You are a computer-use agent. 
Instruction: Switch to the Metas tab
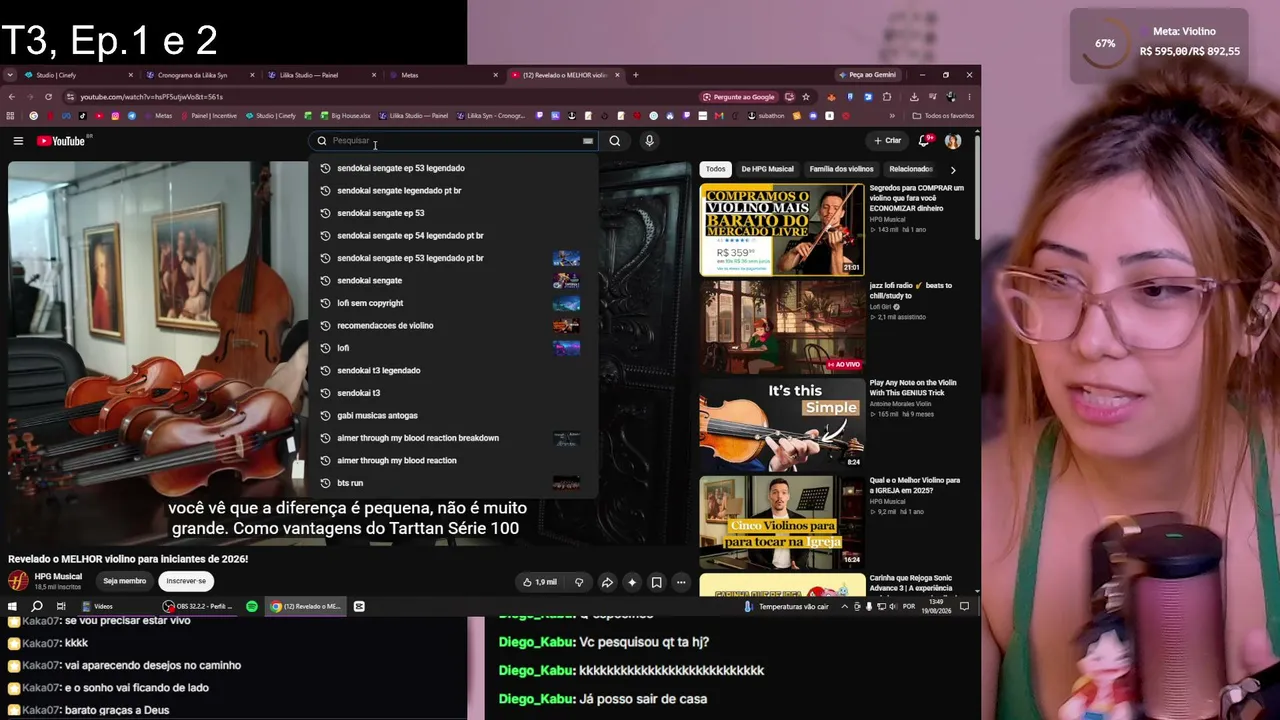click(x=444, y=75)
